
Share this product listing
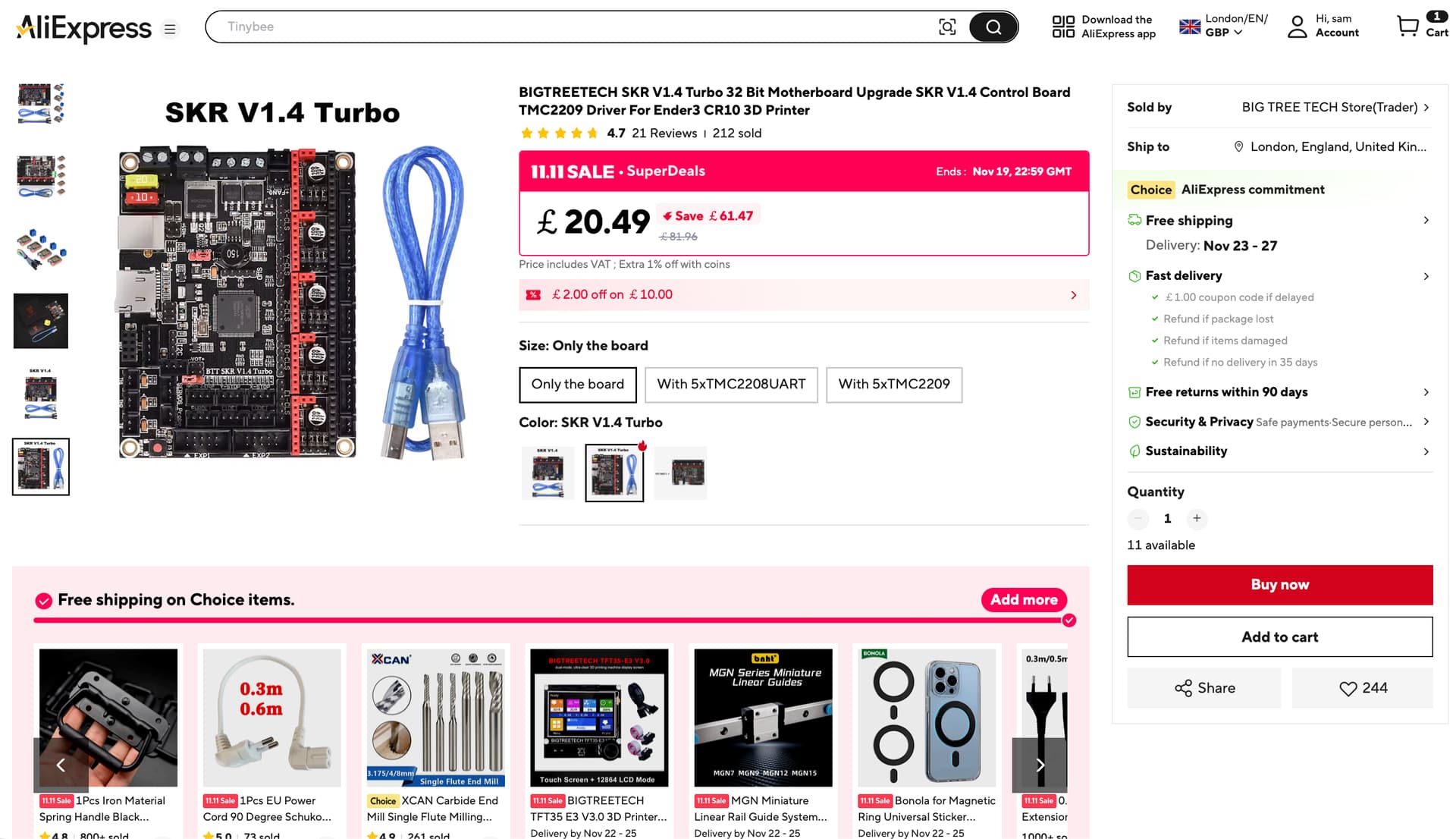1204,688
